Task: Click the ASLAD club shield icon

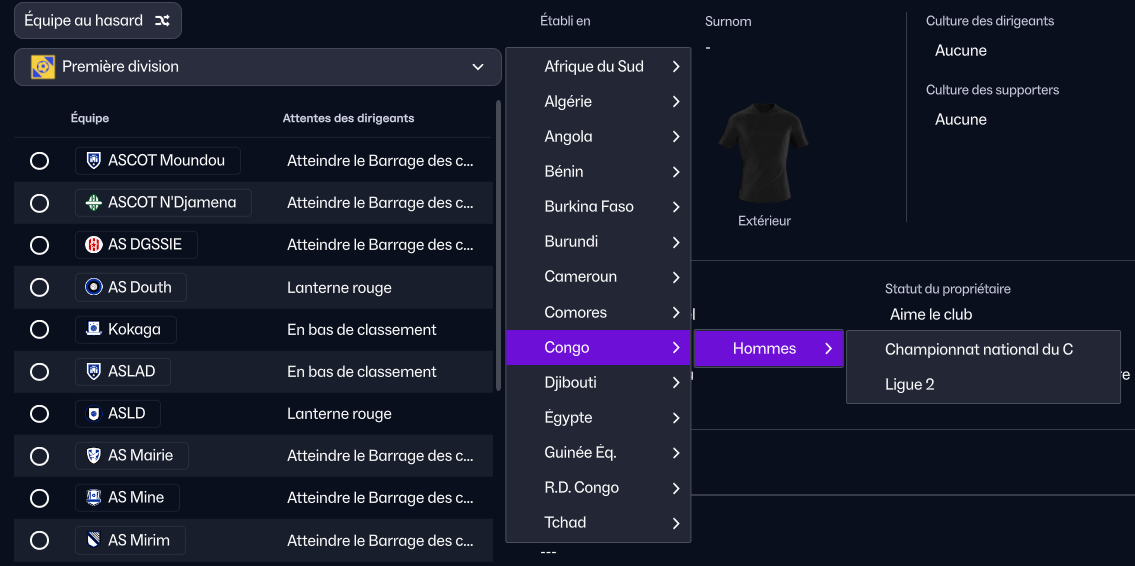Action: coord(94,371)
